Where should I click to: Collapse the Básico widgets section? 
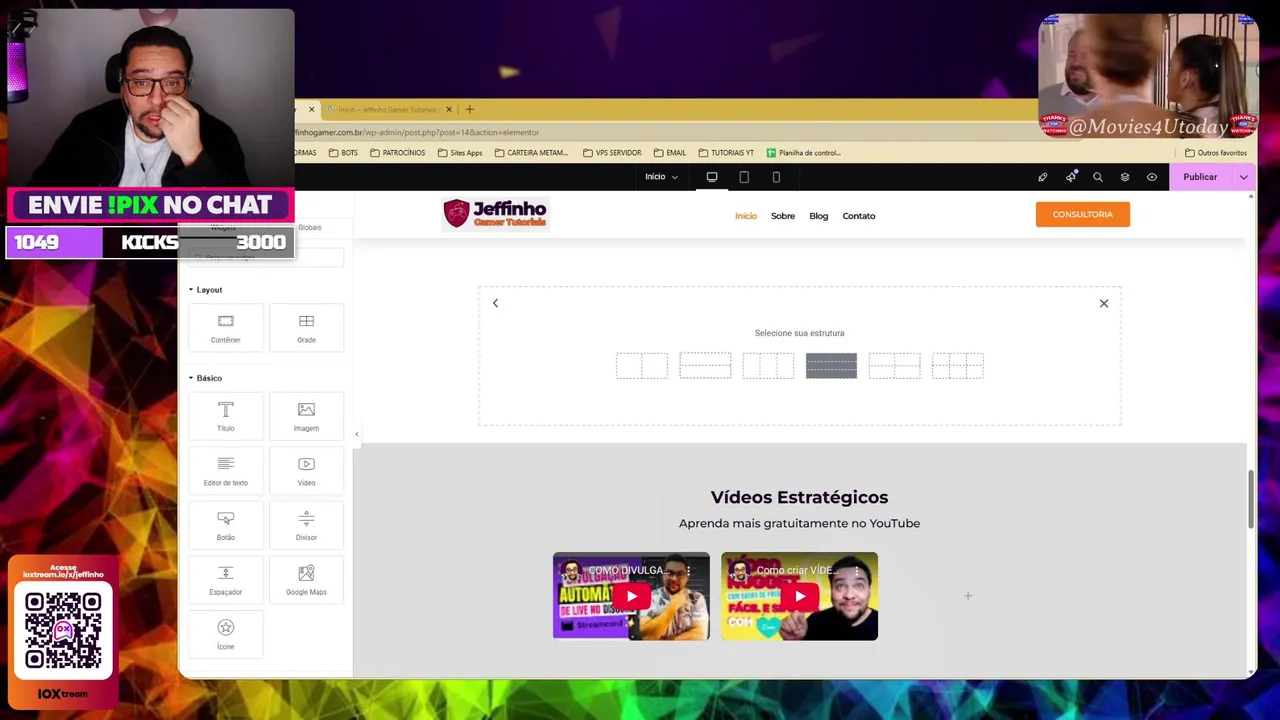(206, 378)
